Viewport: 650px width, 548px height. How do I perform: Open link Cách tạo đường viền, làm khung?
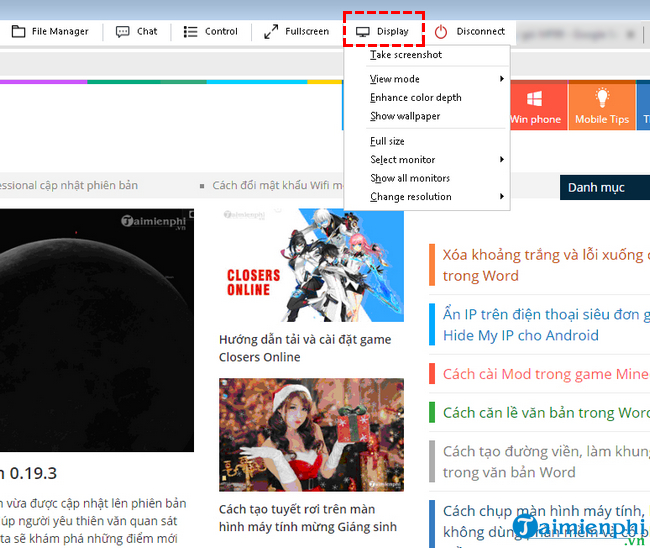(x=546, y=462)
